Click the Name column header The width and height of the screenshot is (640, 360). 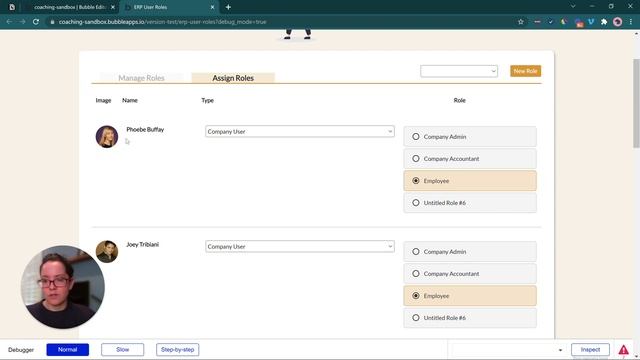pyautogui.click(x=130, y=100)
